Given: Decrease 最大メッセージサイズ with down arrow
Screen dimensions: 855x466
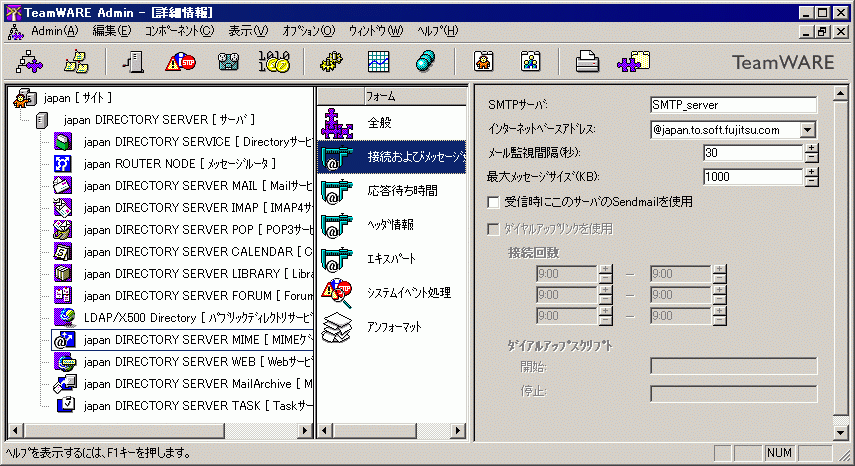Looking at the screenshot, I should [811, 181].
